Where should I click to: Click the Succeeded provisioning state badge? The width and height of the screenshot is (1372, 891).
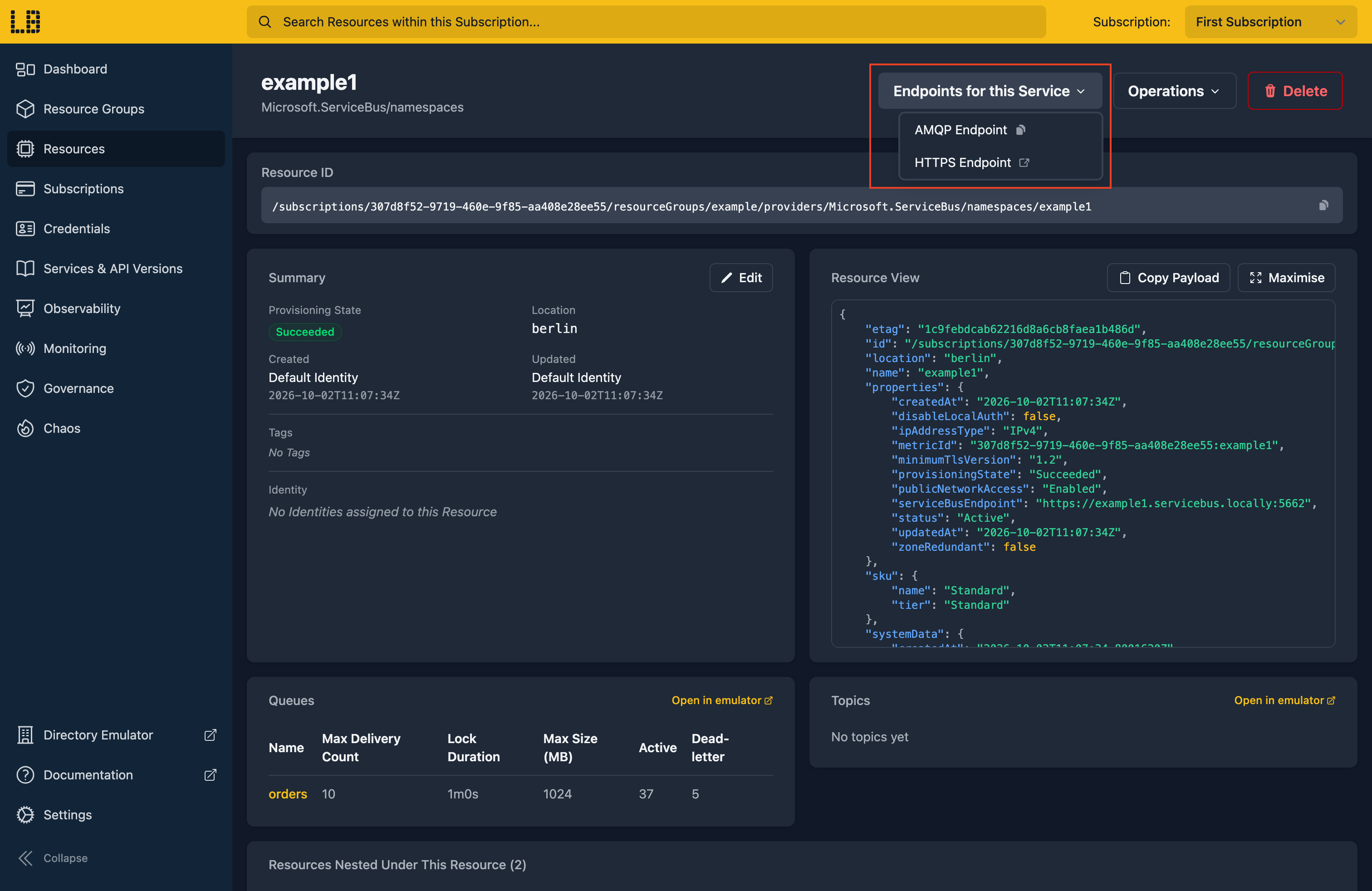coord(305,332)
